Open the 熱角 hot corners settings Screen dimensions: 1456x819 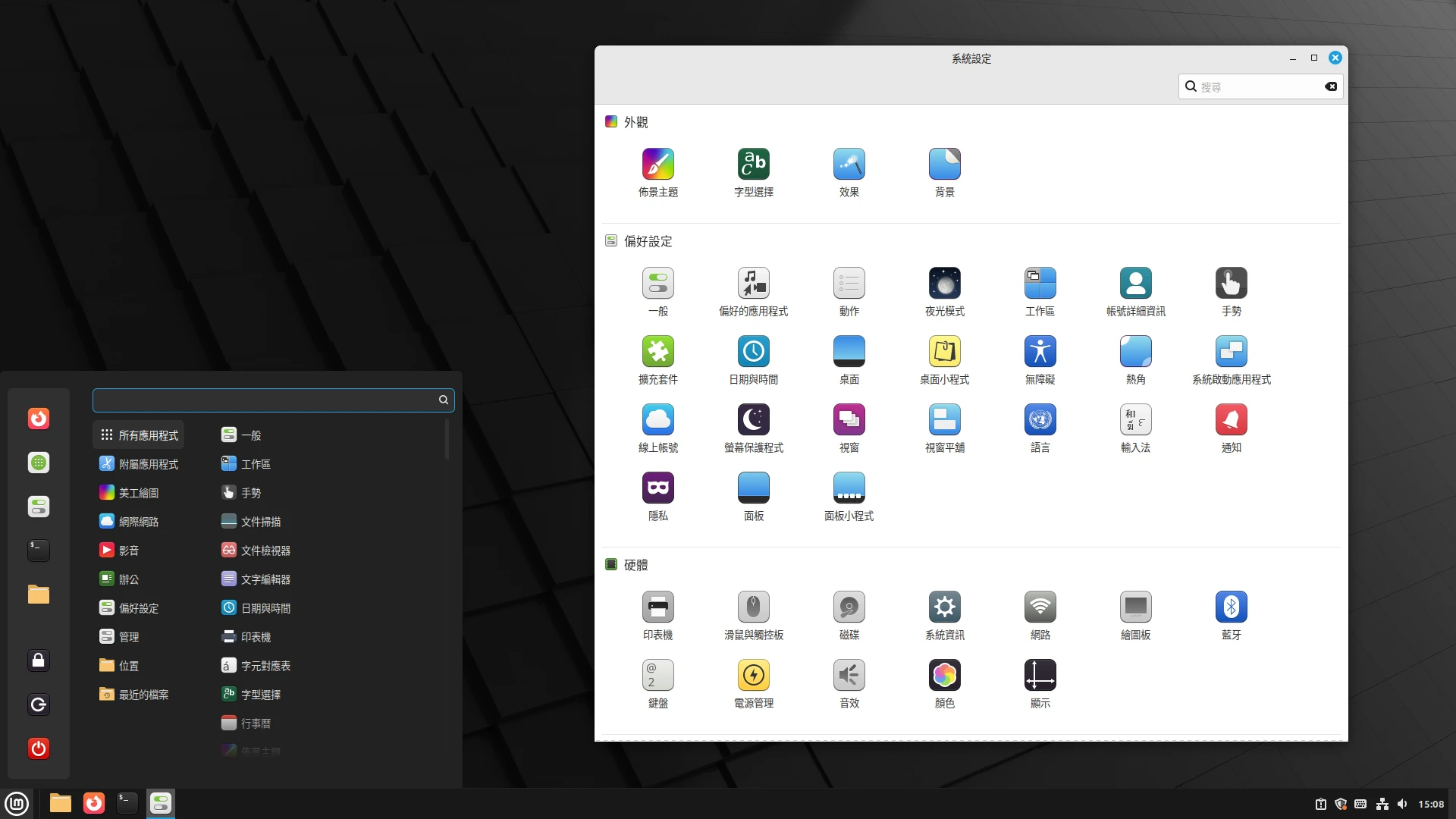tap(1135, 359)
